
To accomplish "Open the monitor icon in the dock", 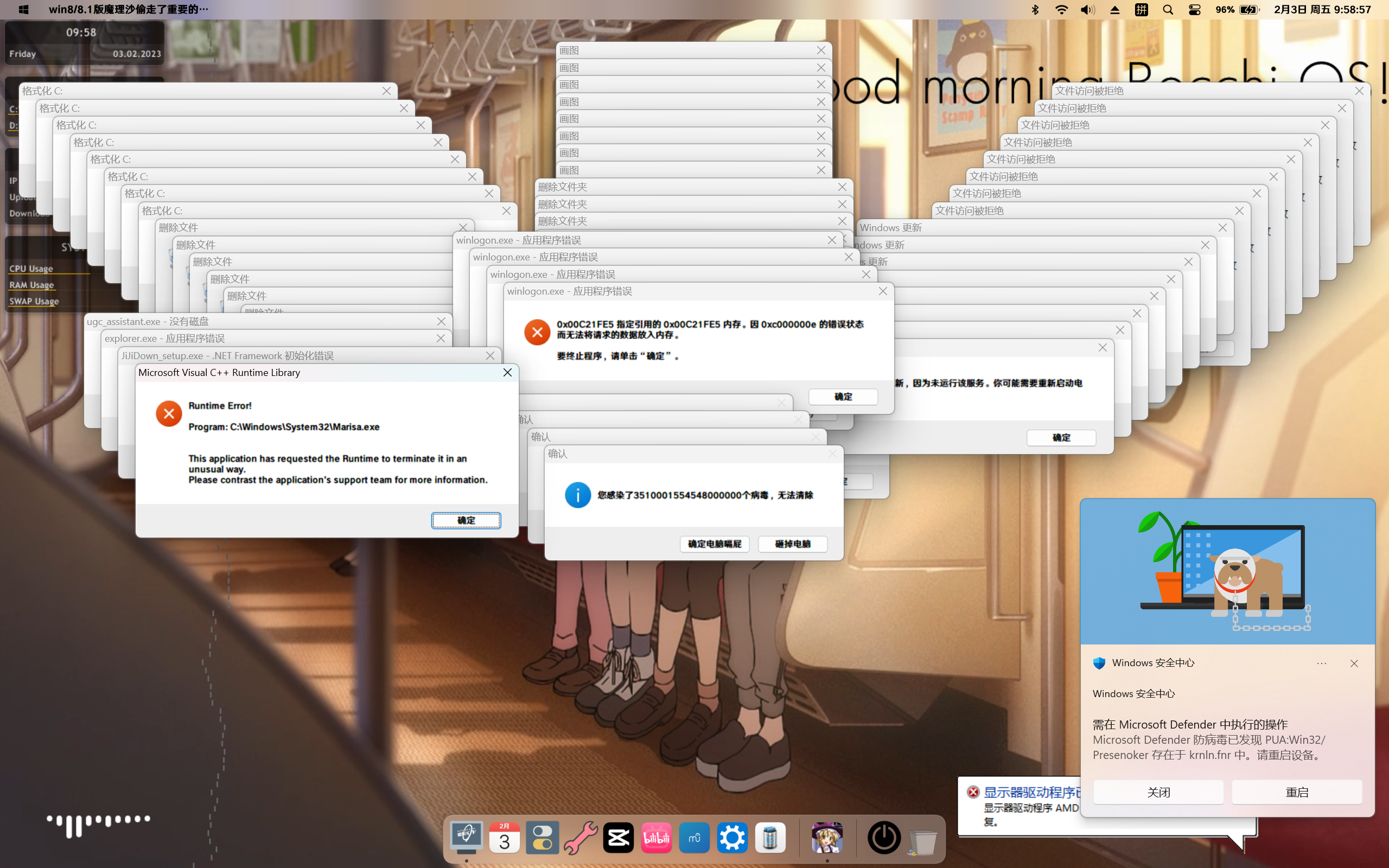I will (x=466, y=838).
